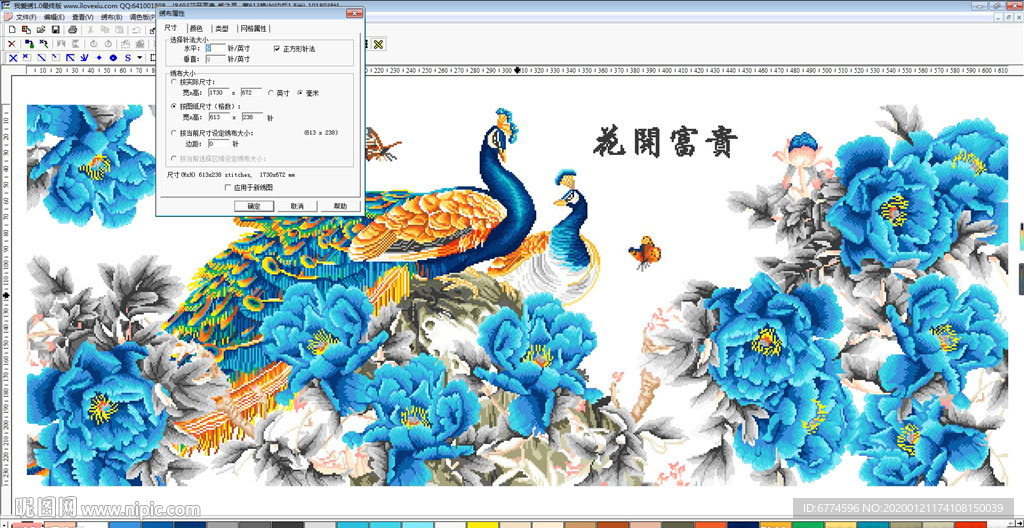Open the 编辑(E) menu
The height and width of the screenshot is (528, 1024).
(x=54, y=16)
